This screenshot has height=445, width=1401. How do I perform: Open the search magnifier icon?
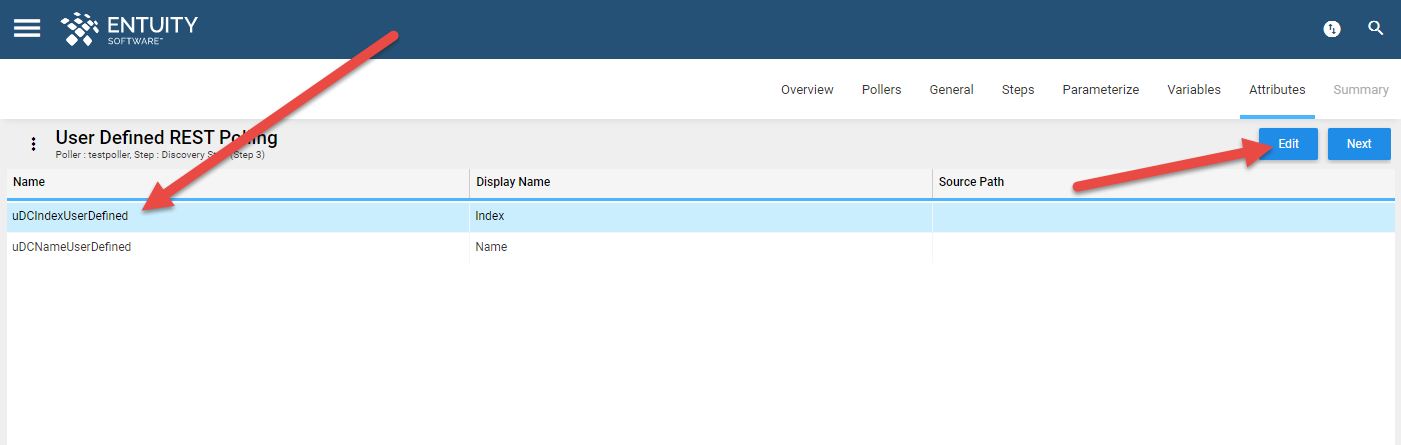click(1376, 28)
